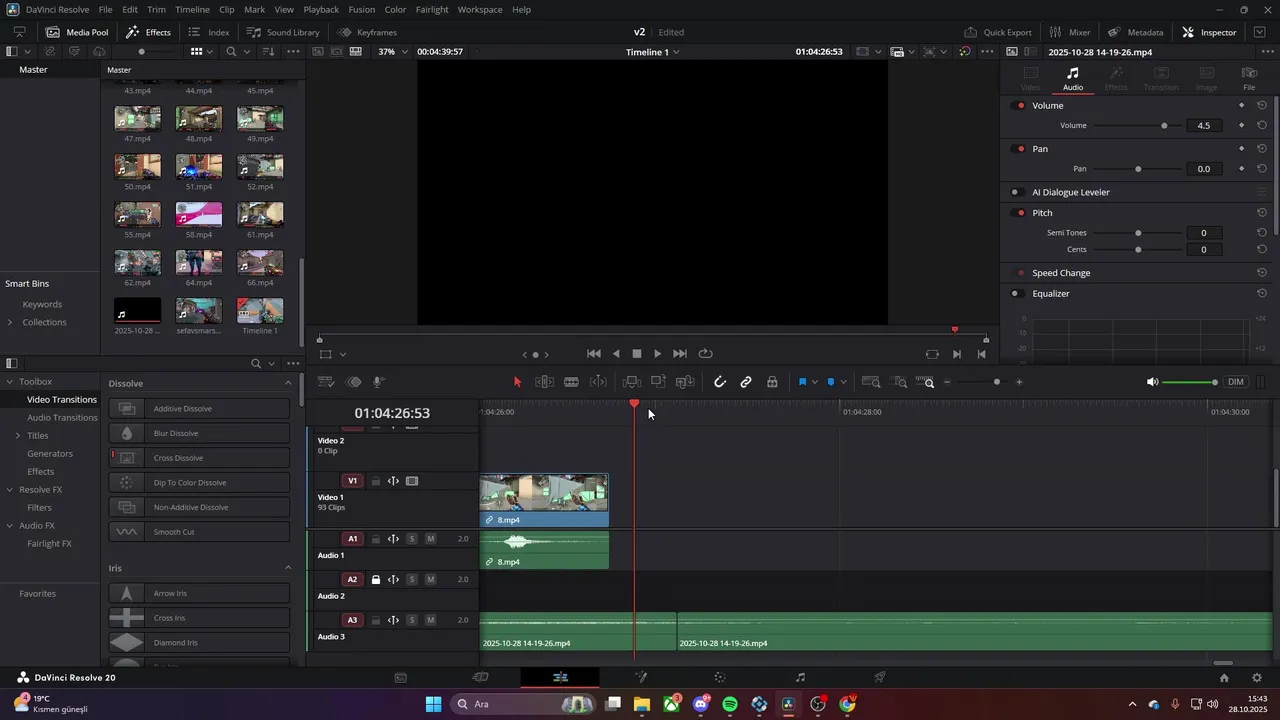Click the blue flag icon
This screenshot has width=1280, height=720.
click(x=802, y=382)
